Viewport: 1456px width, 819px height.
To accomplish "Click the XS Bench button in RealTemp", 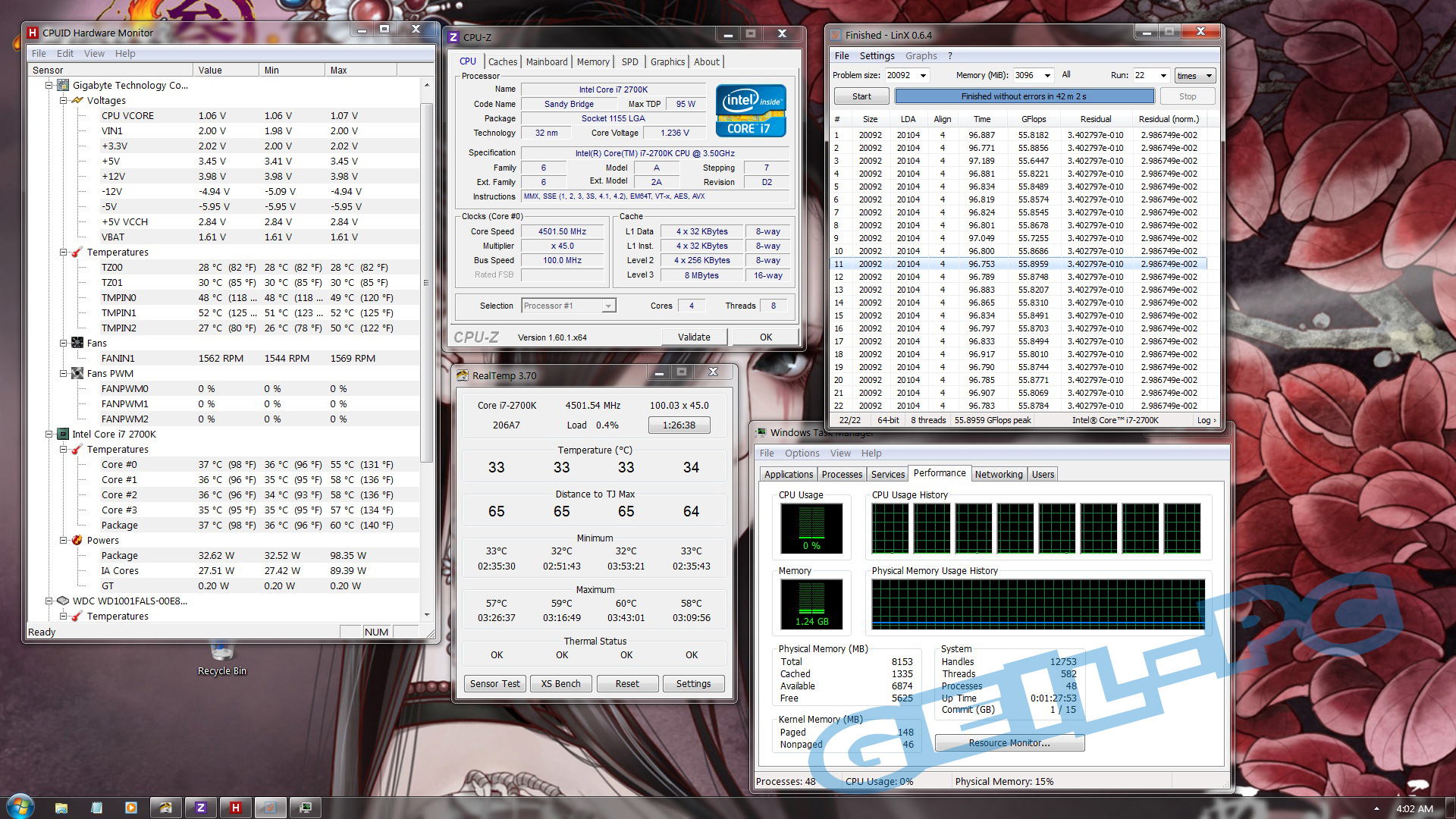I will point(560,683).
